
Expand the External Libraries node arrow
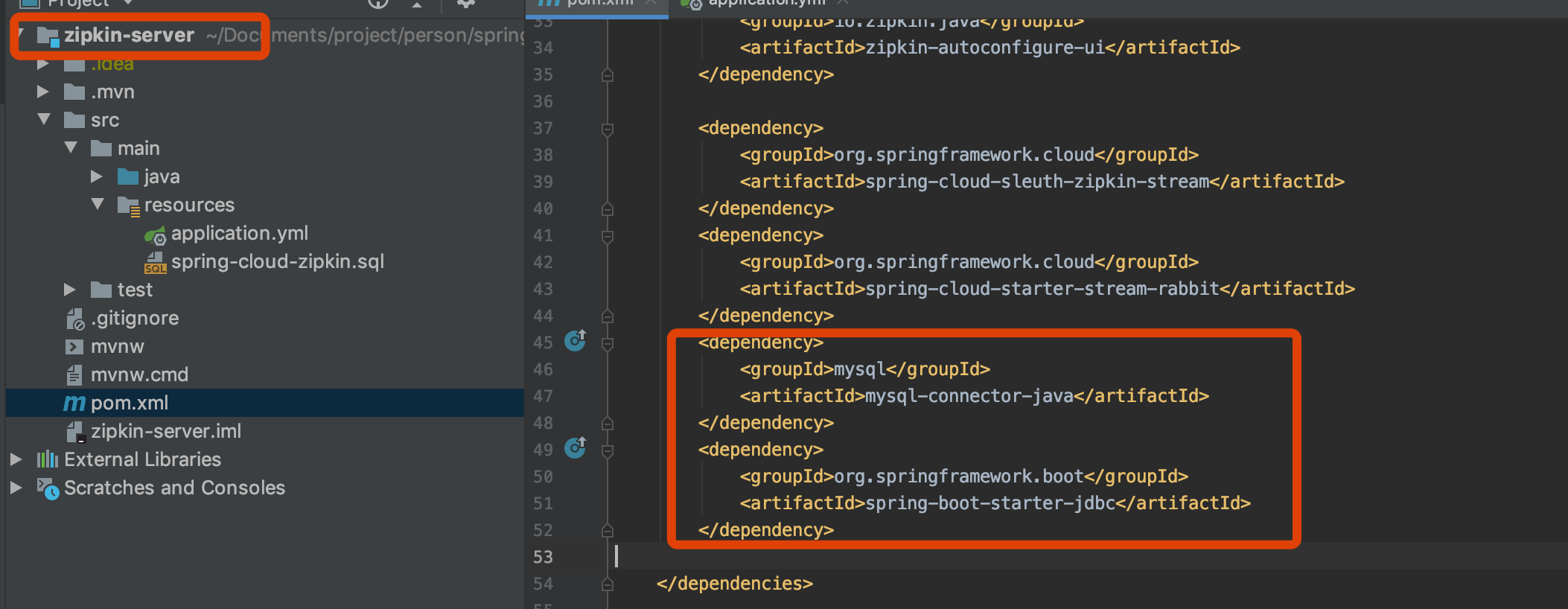click(x=16, y=459)
